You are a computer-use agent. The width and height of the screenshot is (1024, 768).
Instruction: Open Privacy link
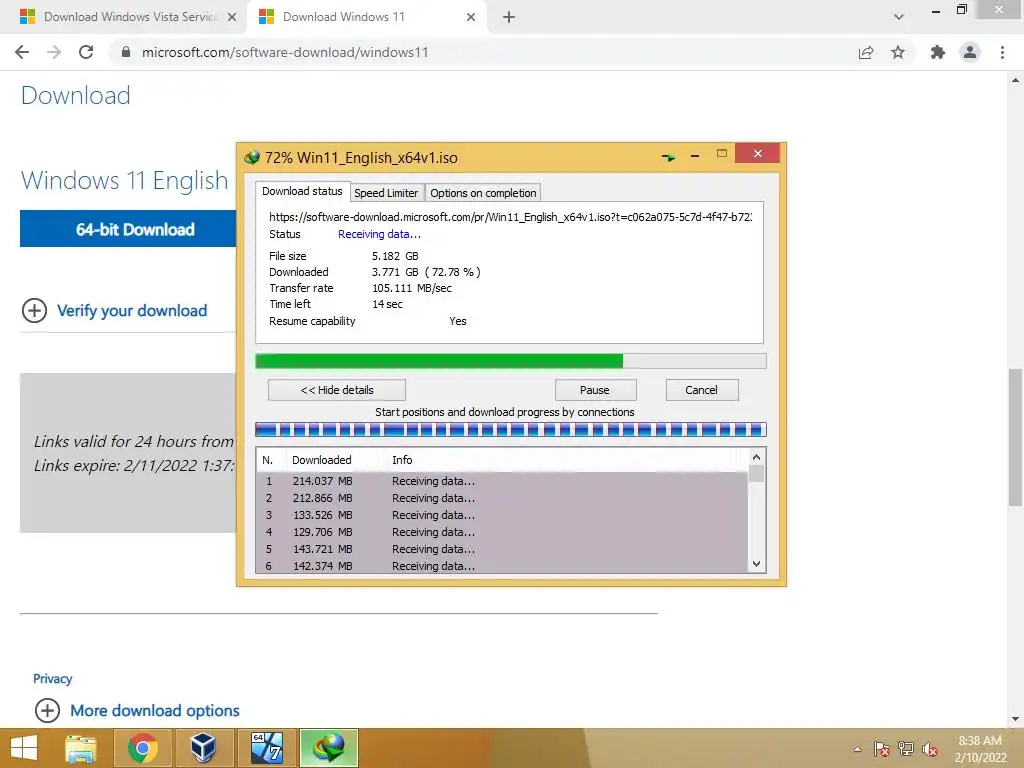52,679
